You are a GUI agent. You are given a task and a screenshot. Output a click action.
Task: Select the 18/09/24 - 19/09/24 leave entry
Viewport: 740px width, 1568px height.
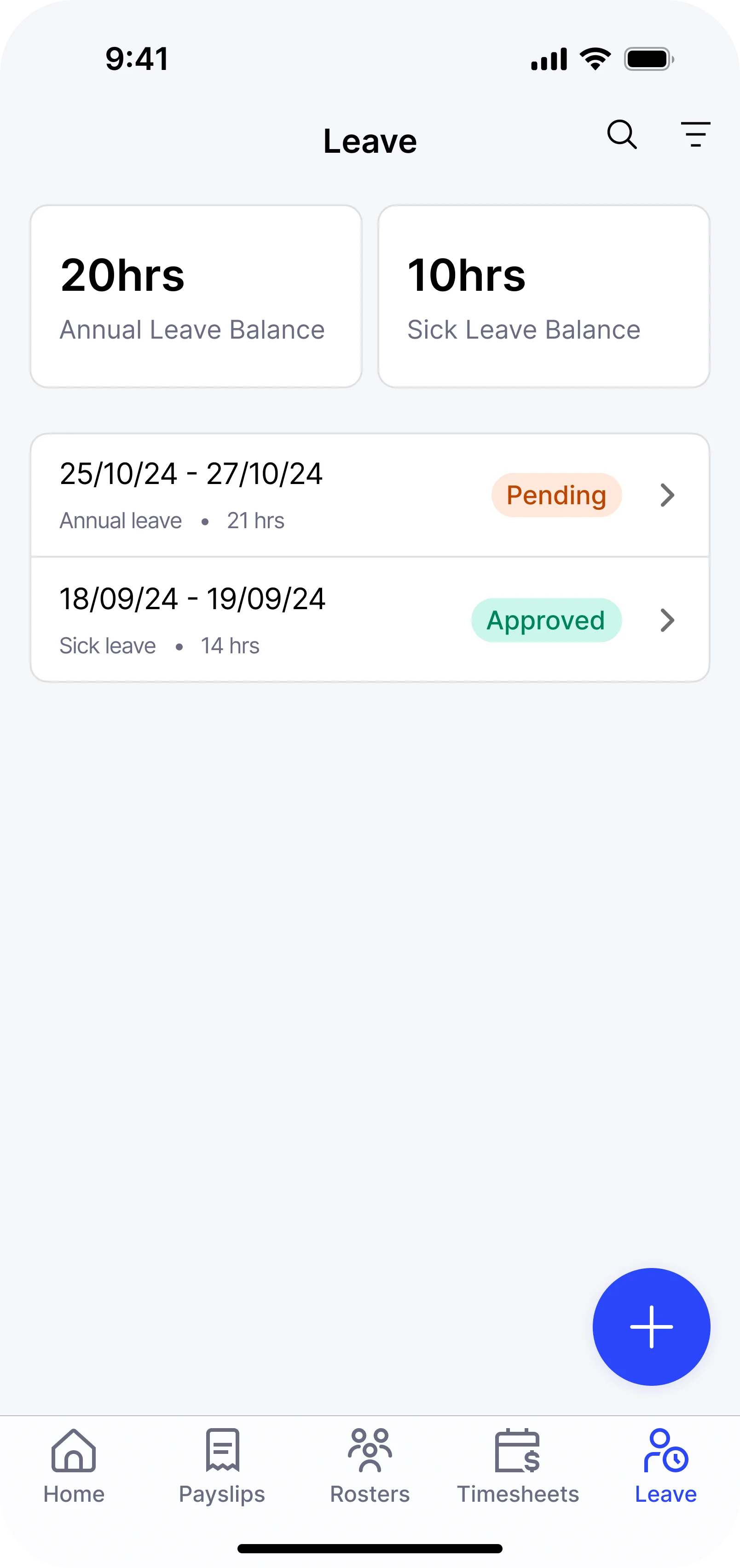point(243,620)
